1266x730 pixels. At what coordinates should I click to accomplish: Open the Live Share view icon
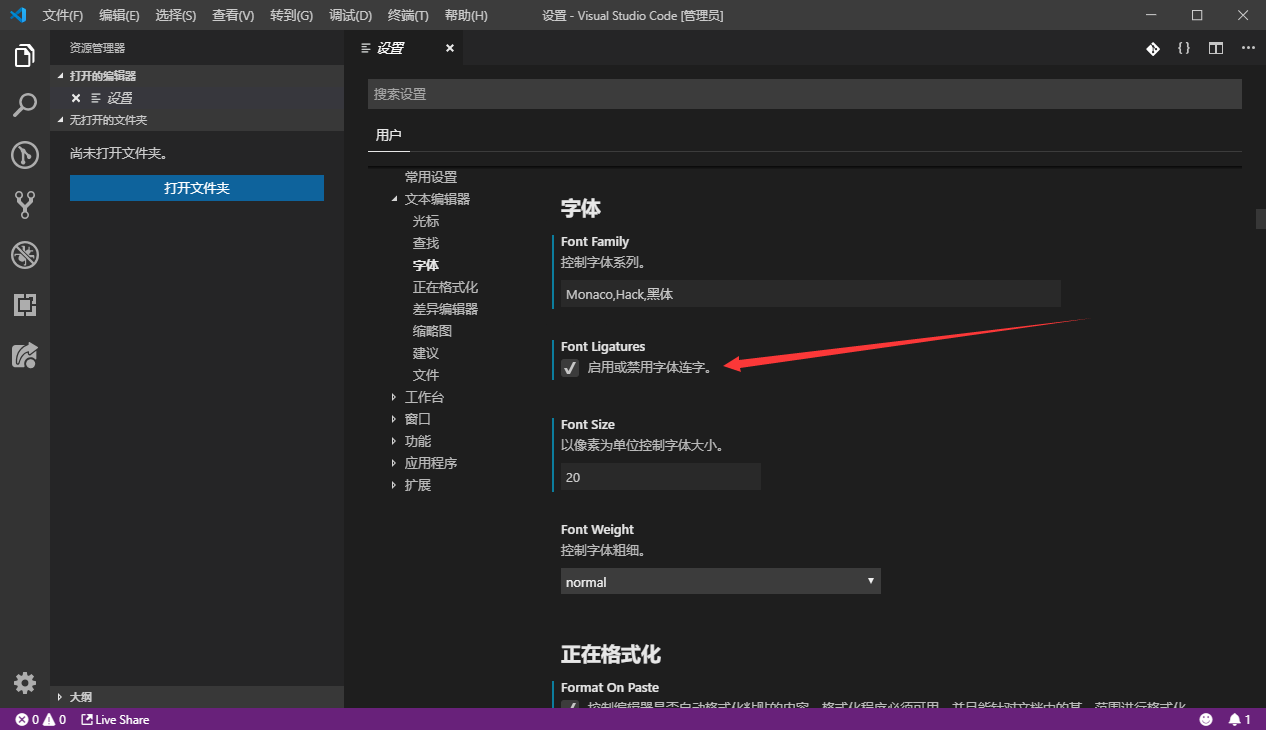tap(25, 355)
